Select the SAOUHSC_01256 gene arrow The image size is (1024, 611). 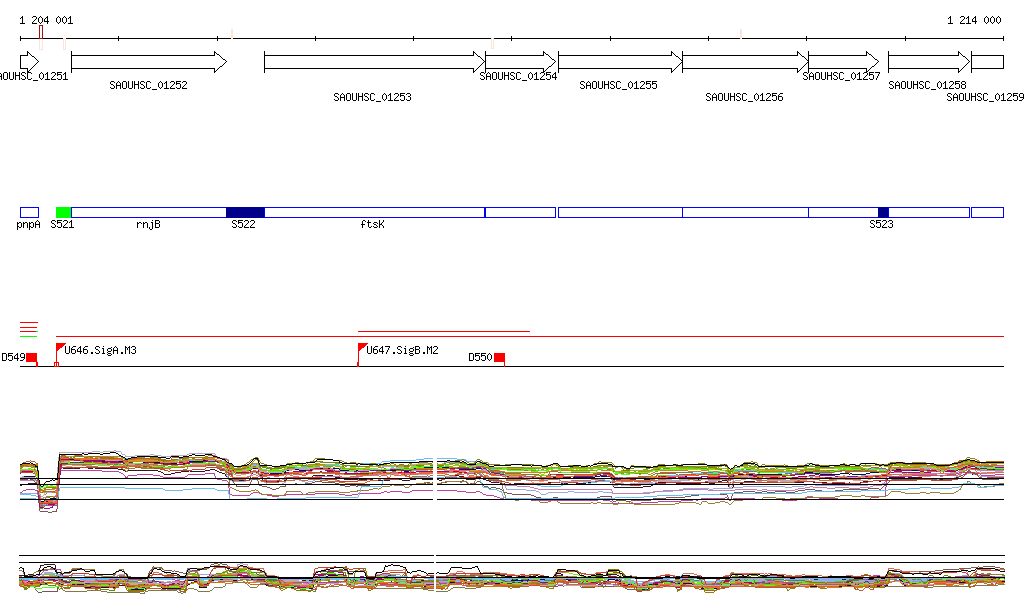(x=744, y=62)
